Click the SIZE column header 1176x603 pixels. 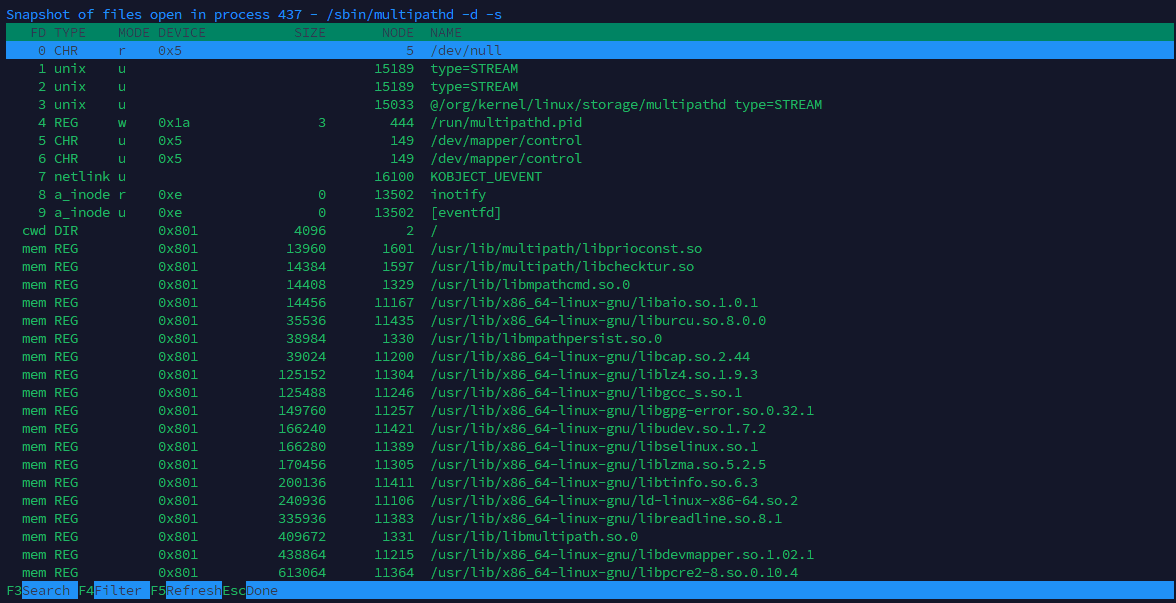coord(310,32)
